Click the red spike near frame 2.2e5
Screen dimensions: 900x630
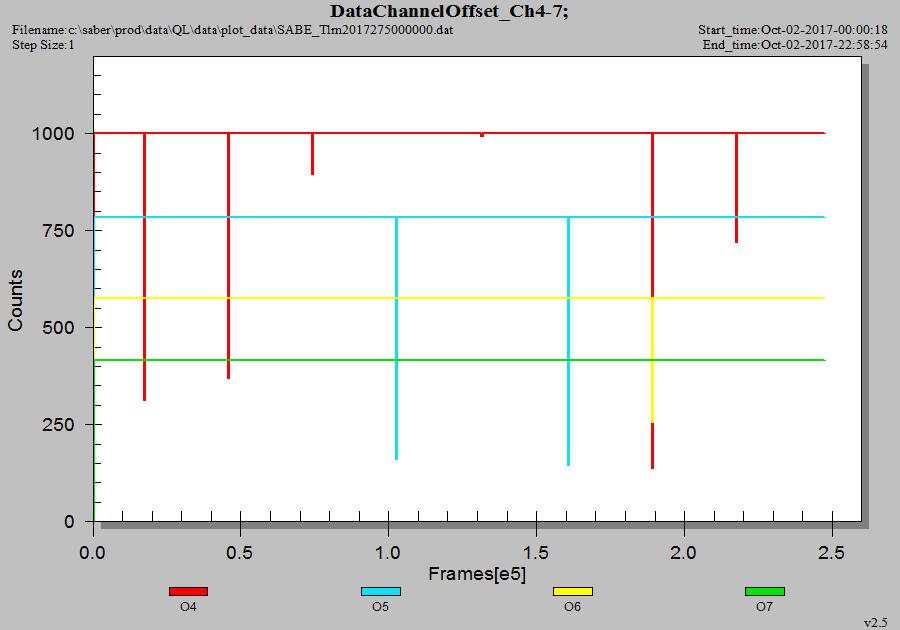click(736, 188)
